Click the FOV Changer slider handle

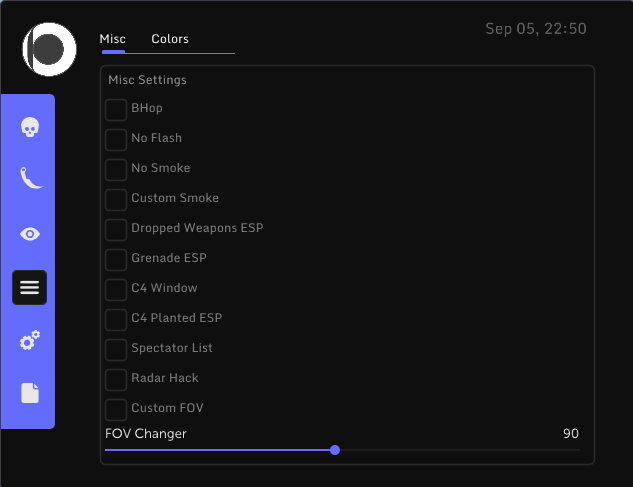click(335, 450)
